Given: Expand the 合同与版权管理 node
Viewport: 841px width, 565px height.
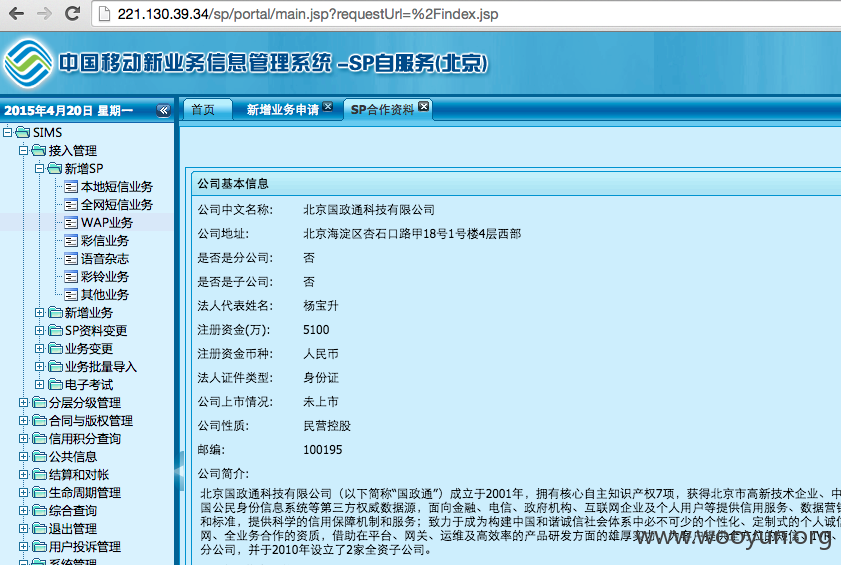Looking at the screenshot, I should (x=23, y=420).
